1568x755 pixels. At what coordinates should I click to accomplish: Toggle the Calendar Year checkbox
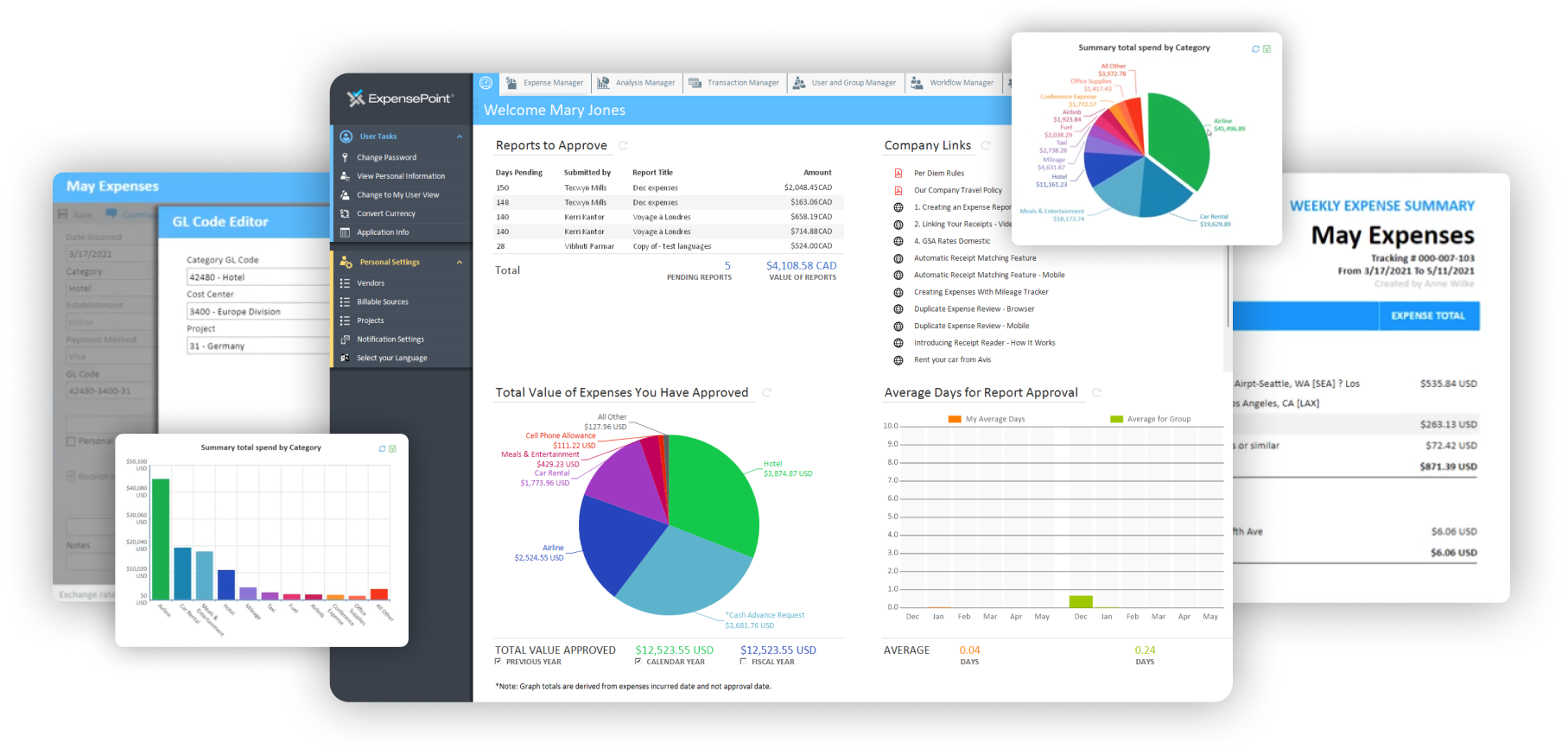point(638,662)
